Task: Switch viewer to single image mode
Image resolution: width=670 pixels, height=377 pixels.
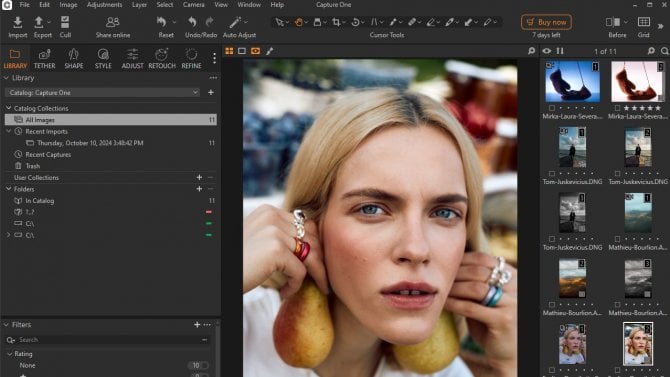Action: [x=242, y=51]
